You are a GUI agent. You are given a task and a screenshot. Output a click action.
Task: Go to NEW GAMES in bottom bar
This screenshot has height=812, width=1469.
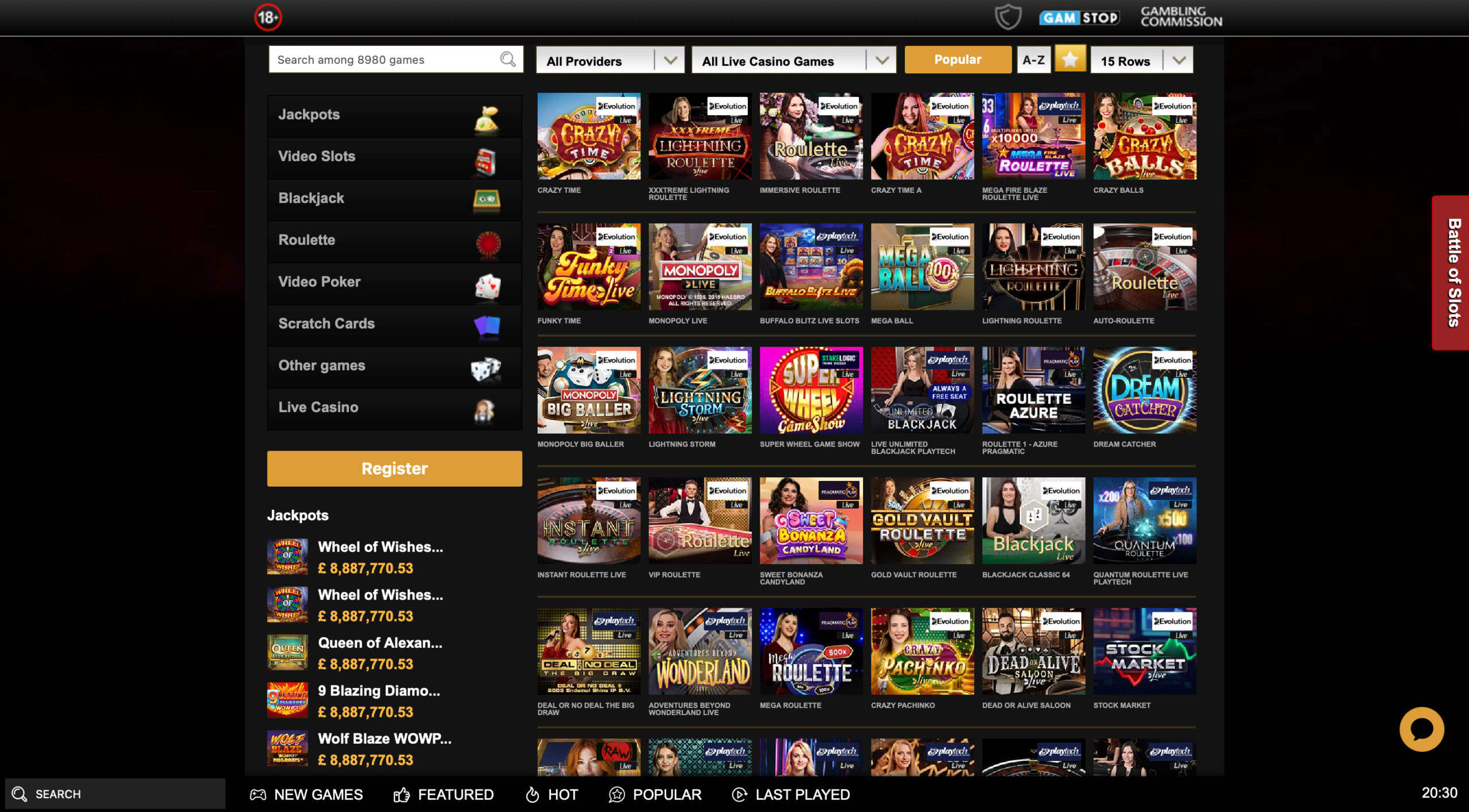pyautogui.click(x=306, y=795)
